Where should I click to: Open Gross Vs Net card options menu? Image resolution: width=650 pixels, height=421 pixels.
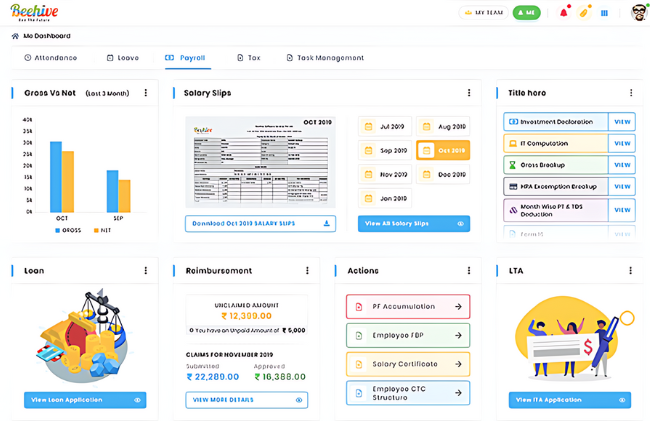click(x=146, y=93)
